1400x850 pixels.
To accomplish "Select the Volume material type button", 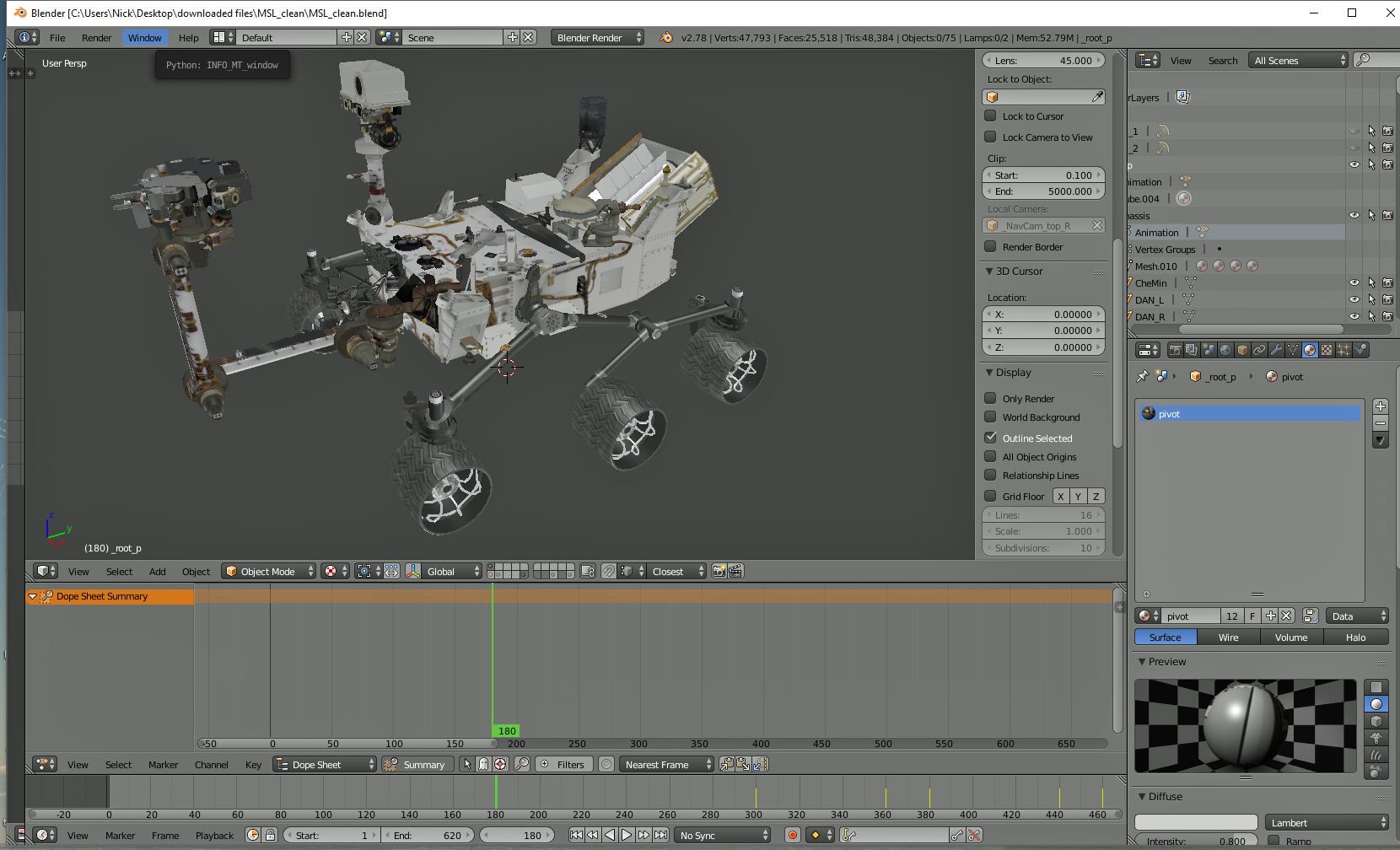I will (x=1291, y=637).
